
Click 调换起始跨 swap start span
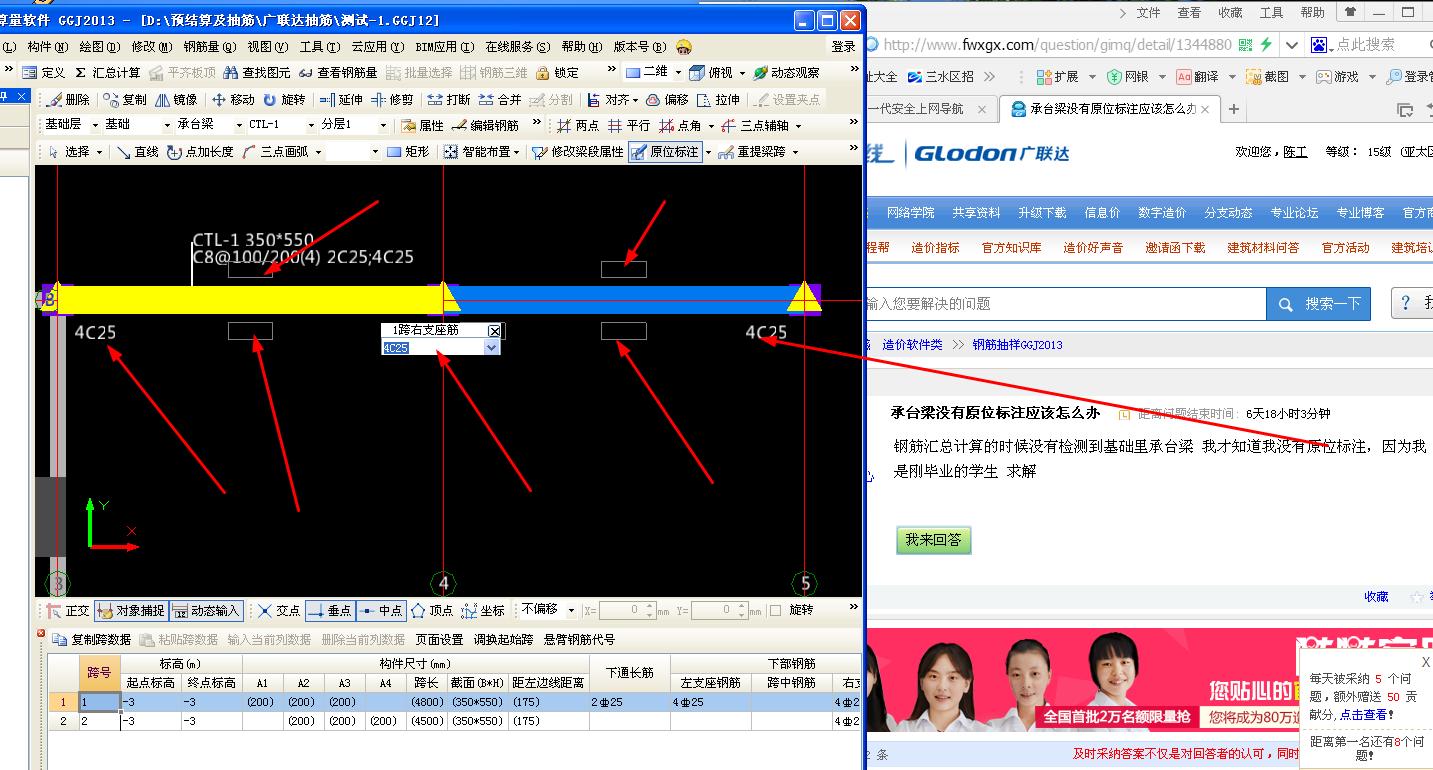pos(504,639)
